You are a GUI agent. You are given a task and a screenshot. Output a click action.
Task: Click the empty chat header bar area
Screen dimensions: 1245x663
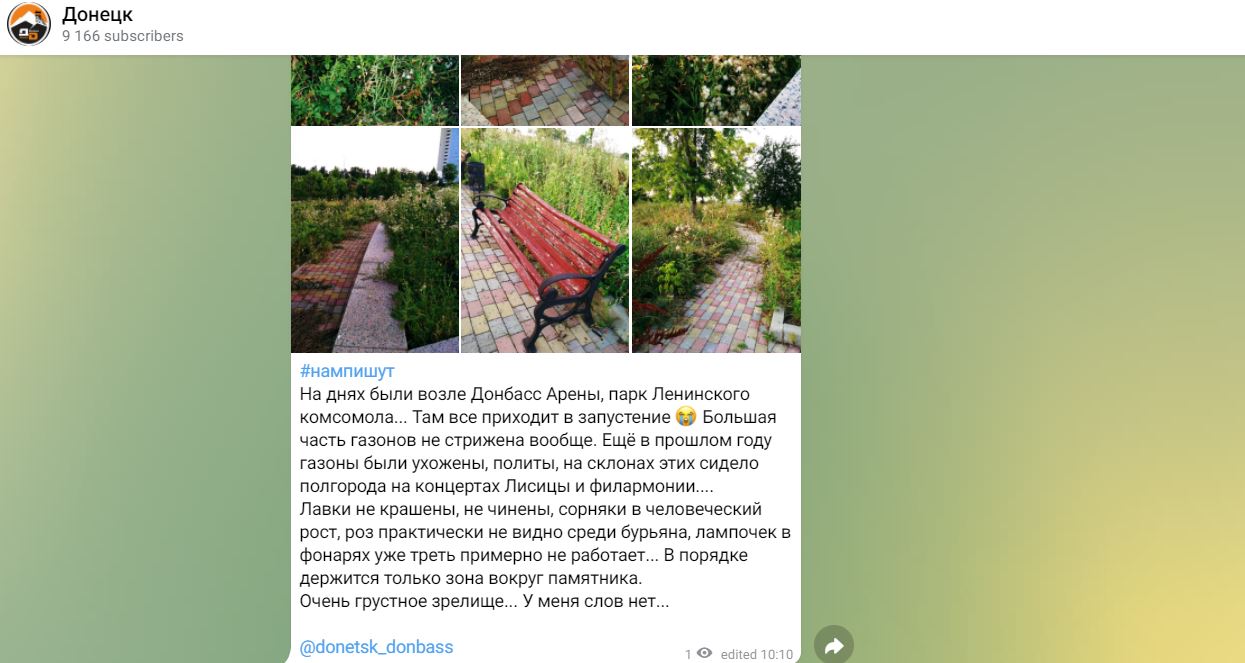pyautogui.click(x=700, y=27)
